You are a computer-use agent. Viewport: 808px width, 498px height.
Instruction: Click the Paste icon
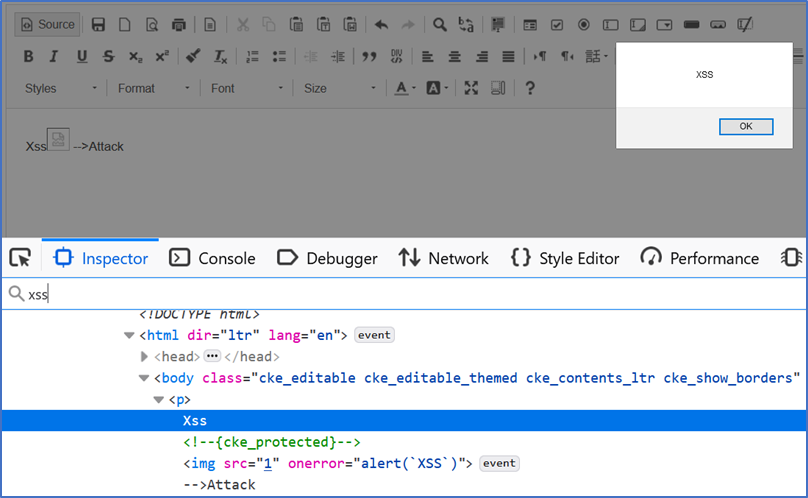point(296,24)
